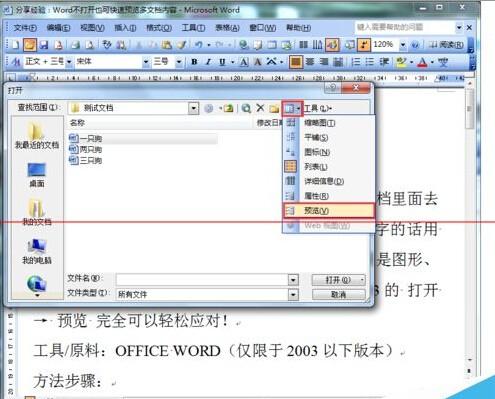Image resolution: width=495 pixels, height=399 pixels.
Task: Open the underline style dropdown arrow
Action: [x=232, y=62]
